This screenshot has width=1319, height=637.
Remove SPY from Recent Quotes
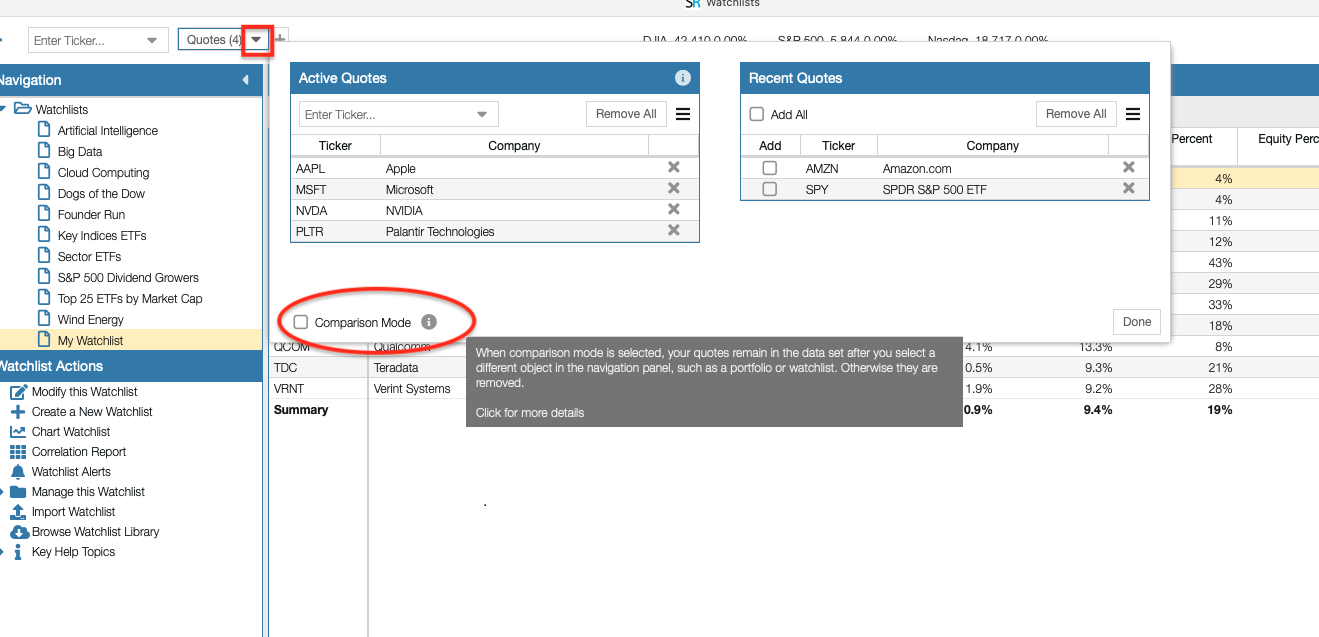1129,189
